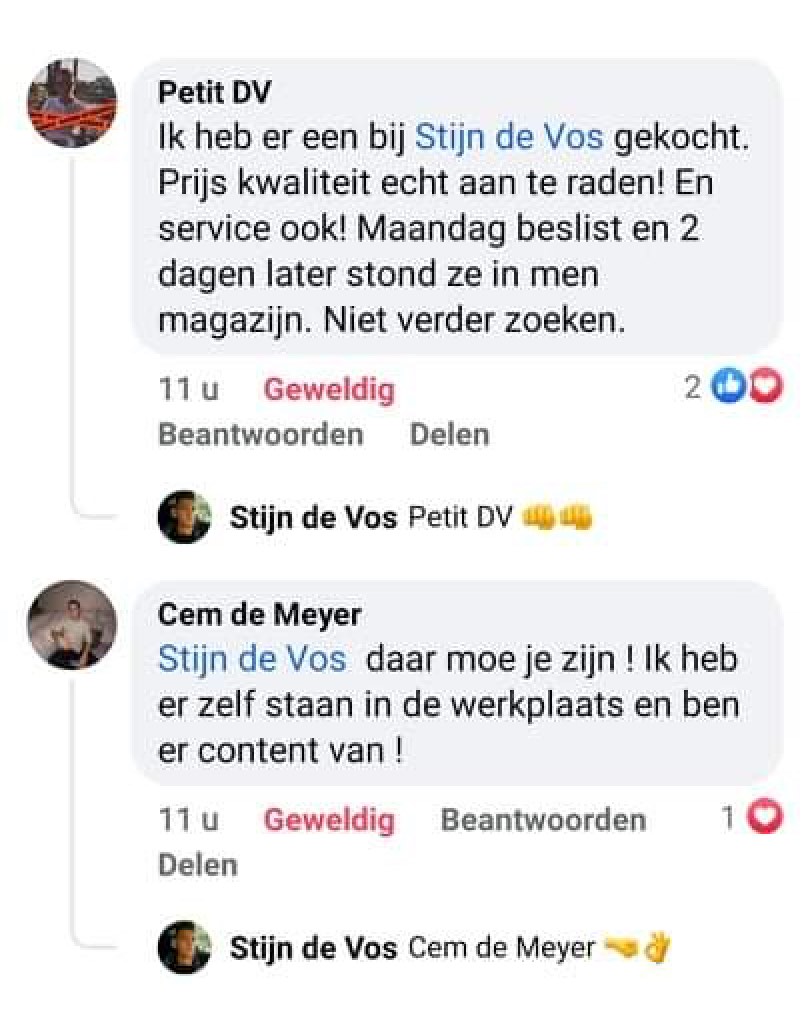The height and width of the screenshot is (1009, 810).
Task: Click the OK-hand emoji in the bottom reply
Action: coord(657,946)
